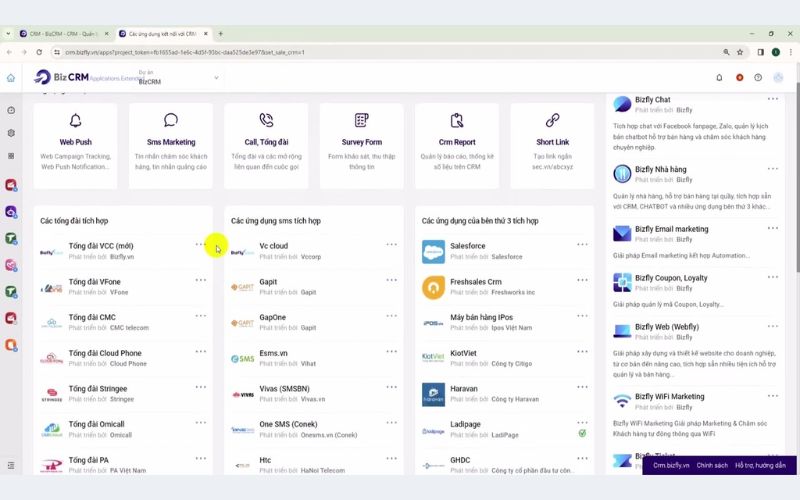Click the Bizfly Web (Webfly) laptop icon
The height and width of the screenshot is (500, 800).
622,332
